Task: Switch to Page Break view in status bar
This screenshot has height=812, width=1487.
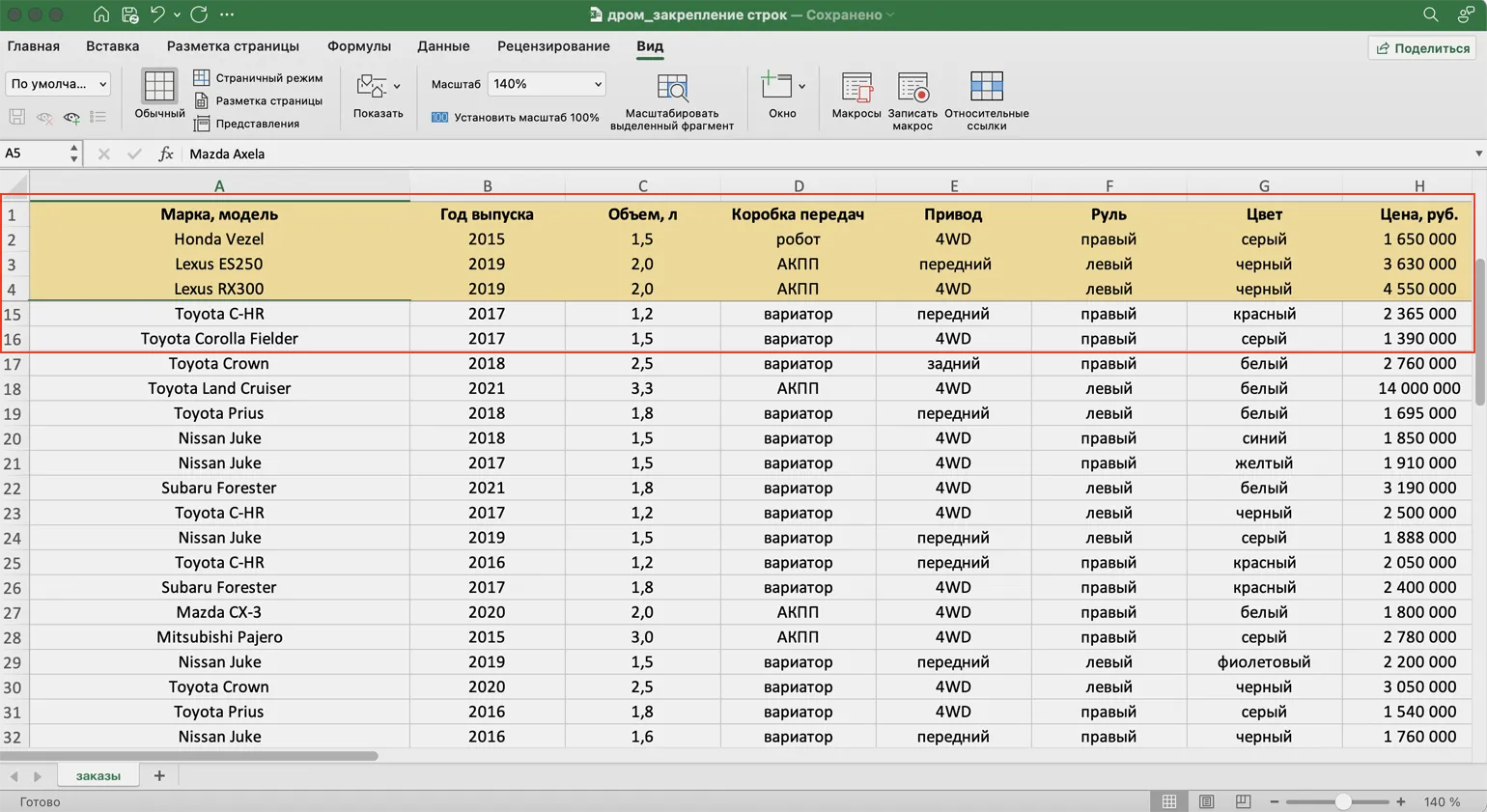Action: [x=1243, y=801]
